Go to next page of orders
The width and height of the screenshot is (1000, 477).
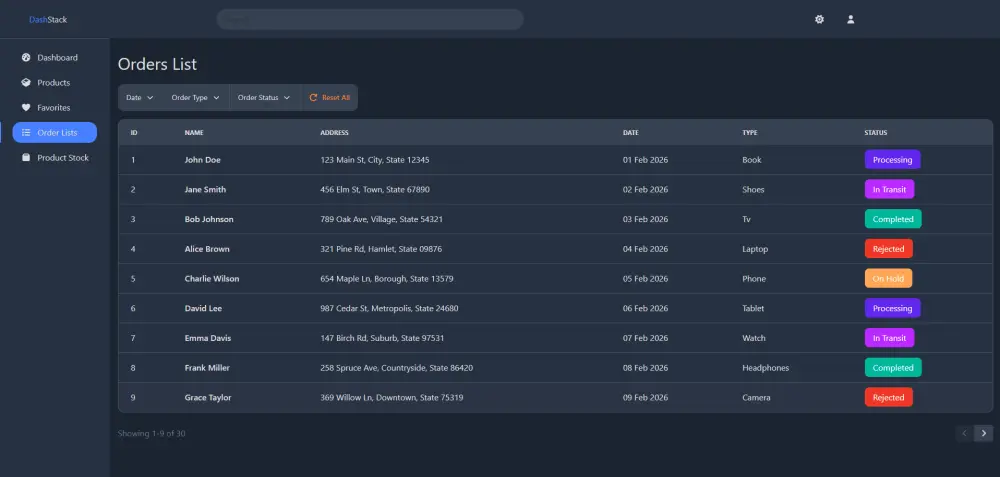983,434
